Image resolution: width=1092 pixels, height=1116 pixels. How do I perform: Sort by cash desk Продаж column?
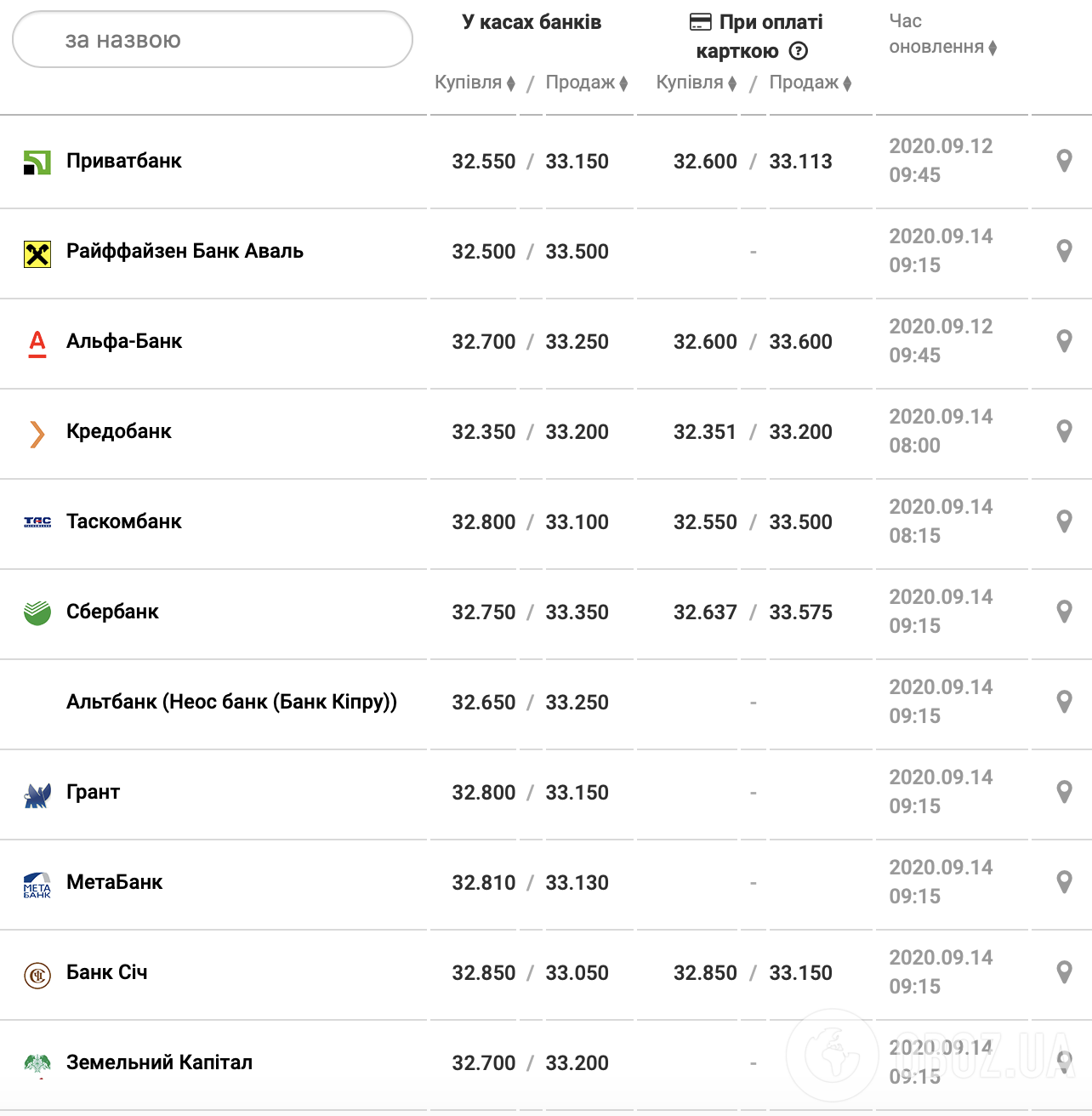[587, 83]
